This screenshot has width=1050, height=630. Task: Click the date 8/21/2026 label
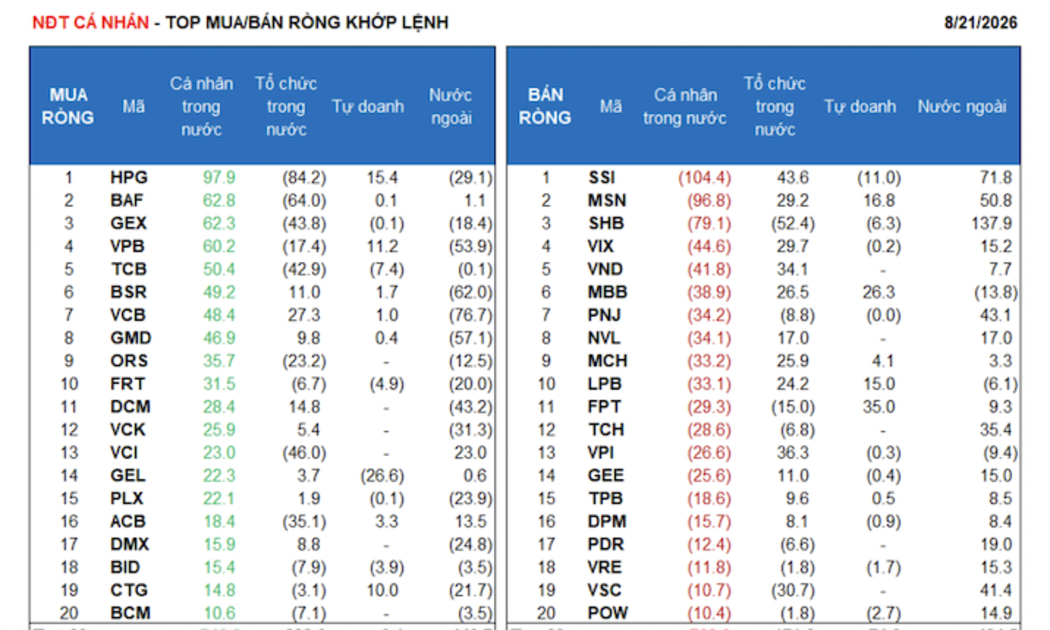pos(980,23)
